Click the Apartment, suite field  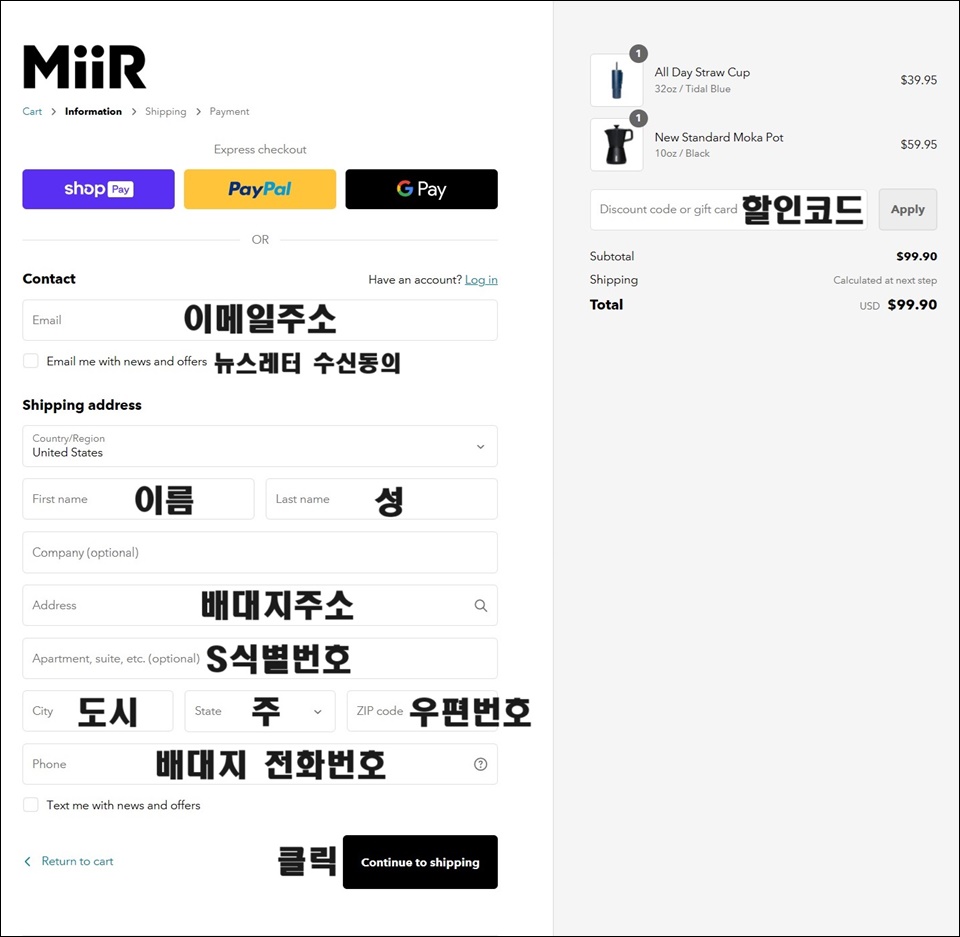(260, 658)
